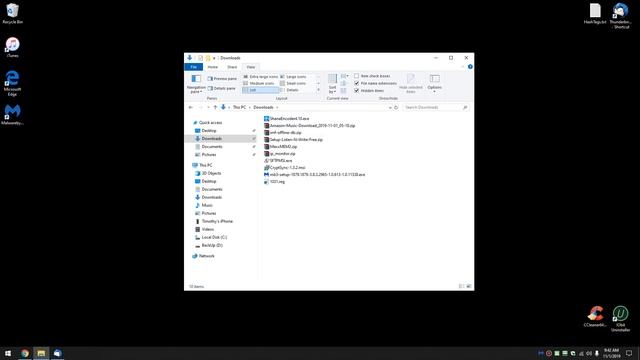Switch to the Share ribbon tab
This screenshot has width=640, height=360.
tap(232, 67)
